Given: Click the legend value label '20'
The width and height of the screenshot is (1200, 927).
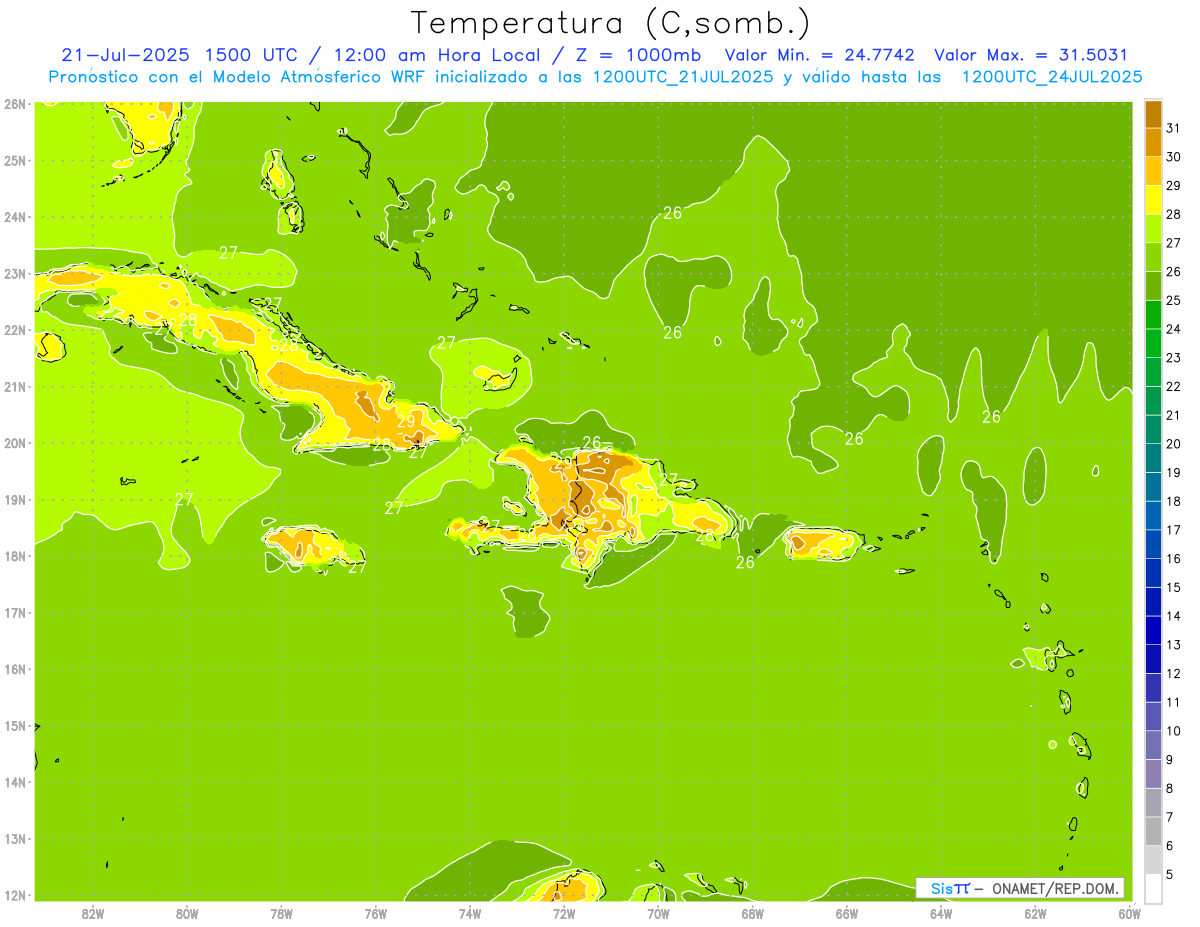Looking at the screenshot, I should pos(1174,444).
